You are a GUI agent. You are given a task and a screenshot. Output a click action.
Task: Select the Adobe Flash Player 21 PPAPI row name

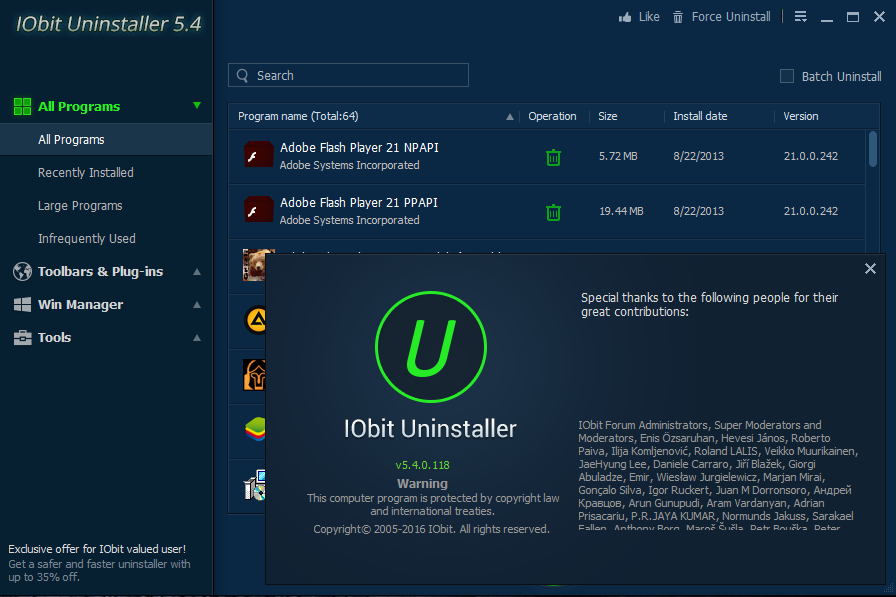click(x=359, y=202)
